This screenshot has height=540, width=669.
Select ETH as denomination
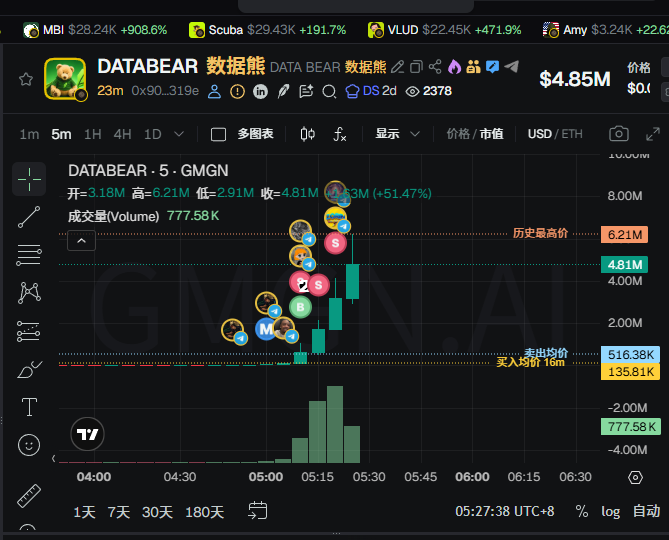click(572, 134)
